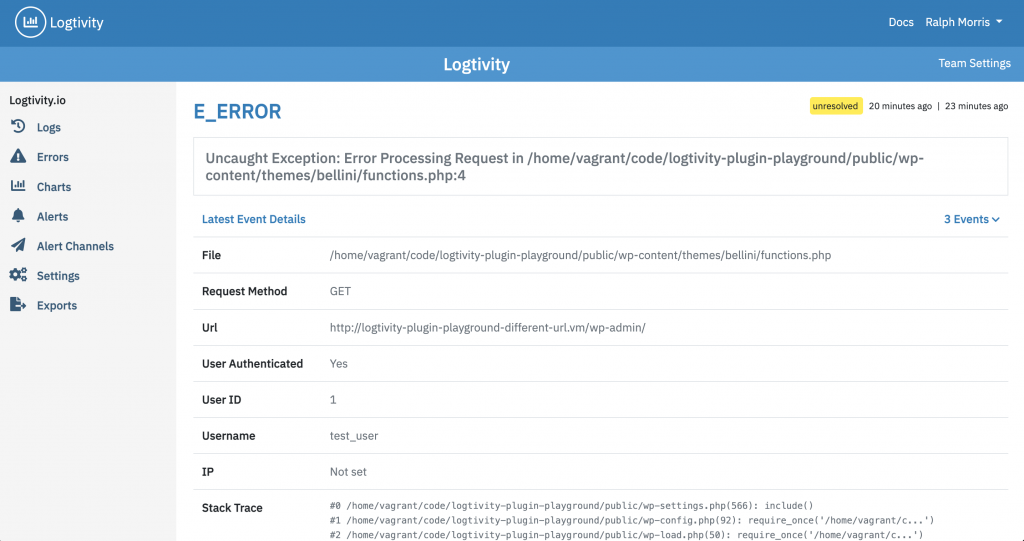This screenshot has width=1024, height=541.
Task: Click the Errors warning triangle icon
Action: tap(18, 156)
